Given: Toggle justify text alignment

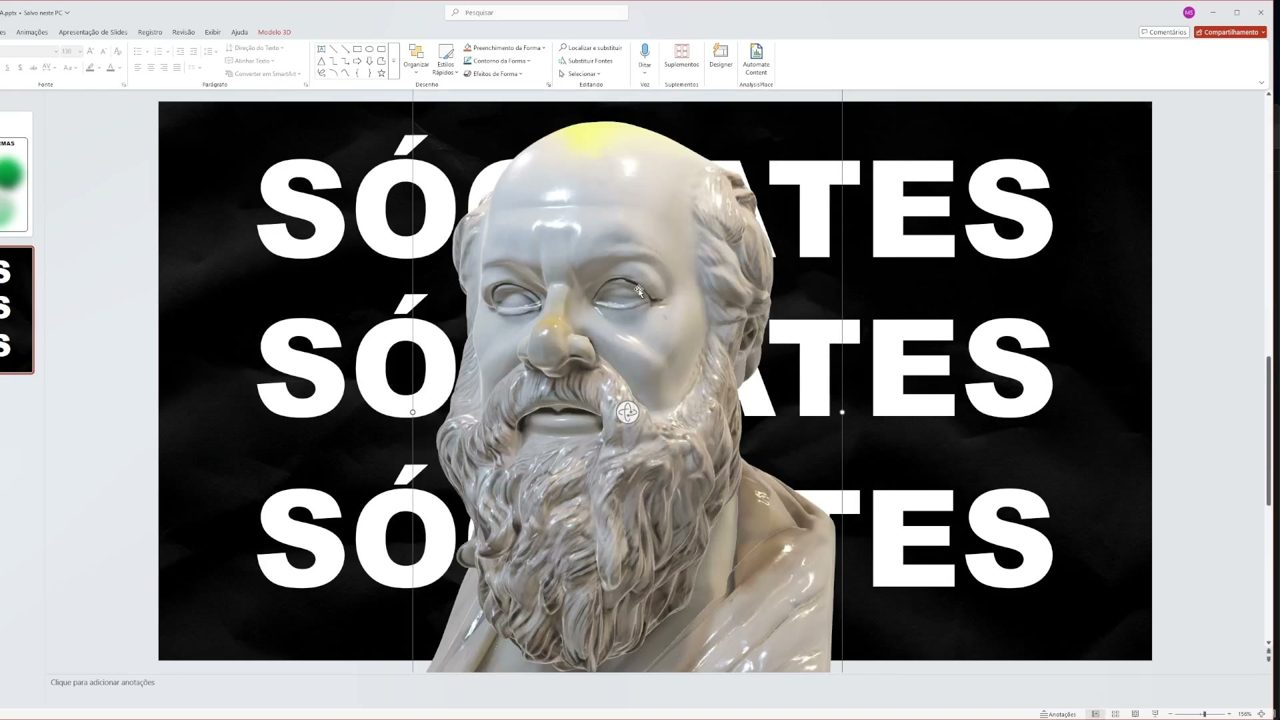Looking at the screenshot, I should pyautogui.click(x=177, y=68).
